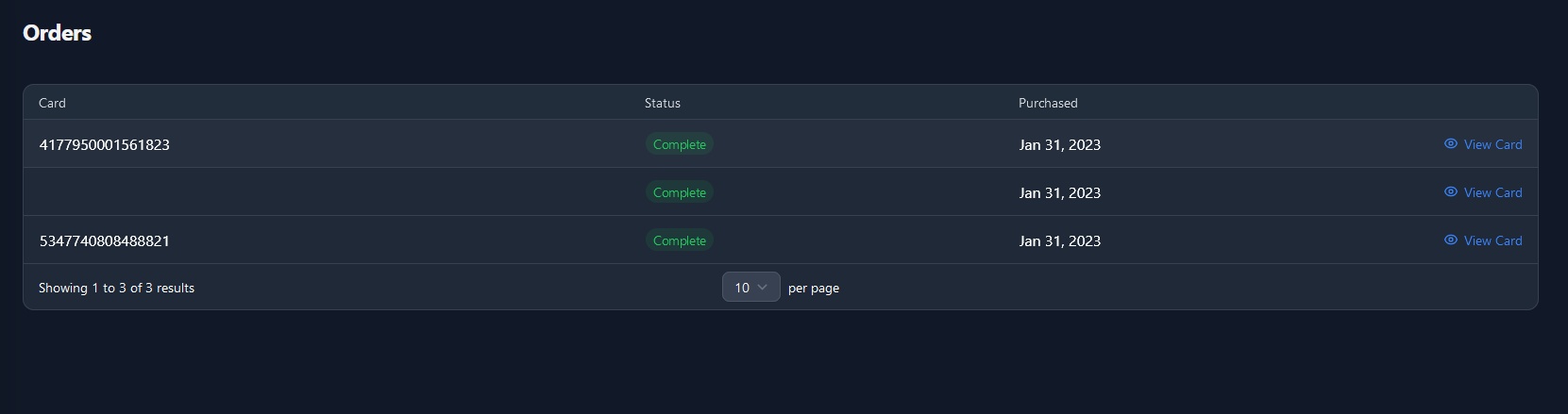
Task: Select card number 5347740808488821
Action: point(105,240)
